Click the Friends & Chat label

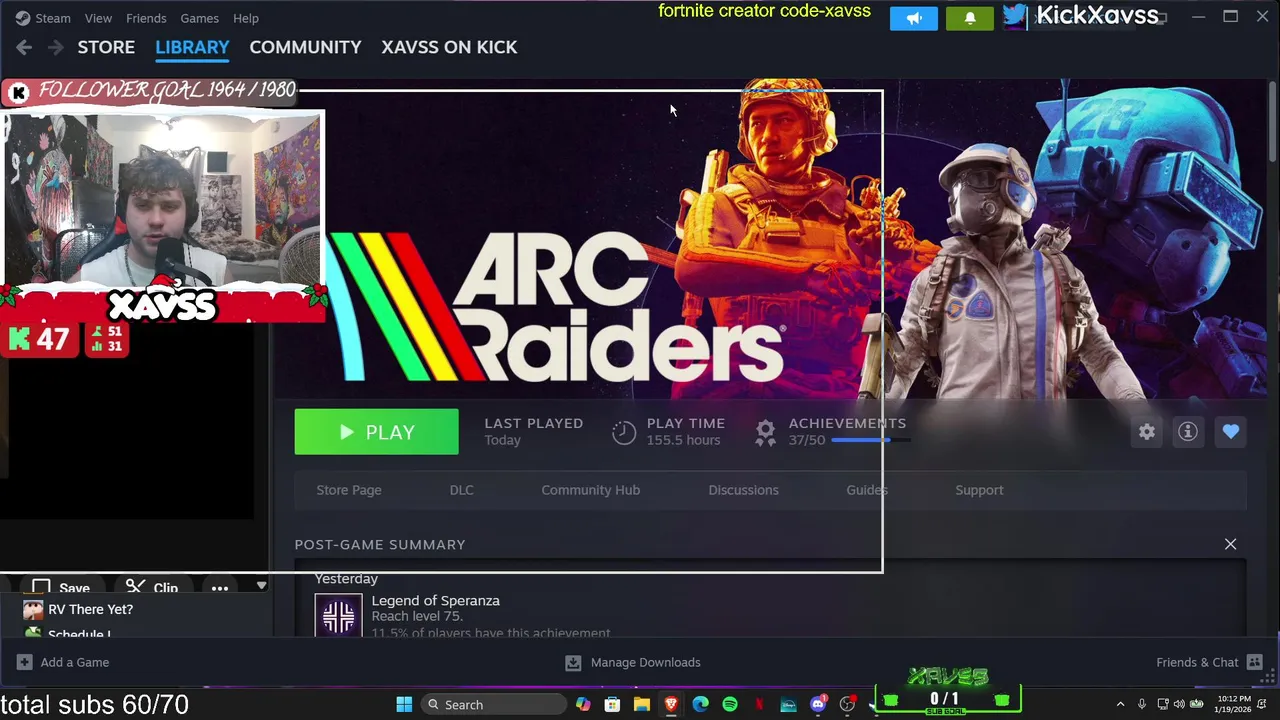(x=1197, y=662)
